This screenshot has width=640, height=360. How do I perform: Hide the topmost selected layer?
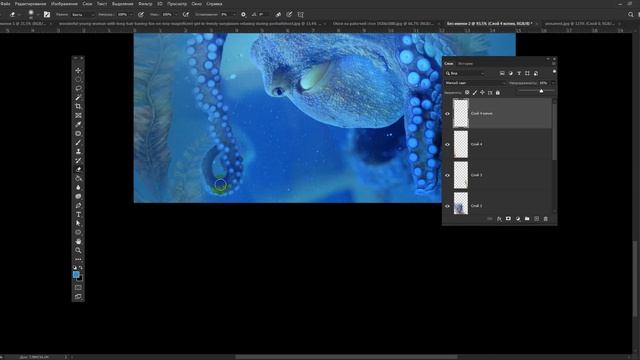click(x=447, y=113)
